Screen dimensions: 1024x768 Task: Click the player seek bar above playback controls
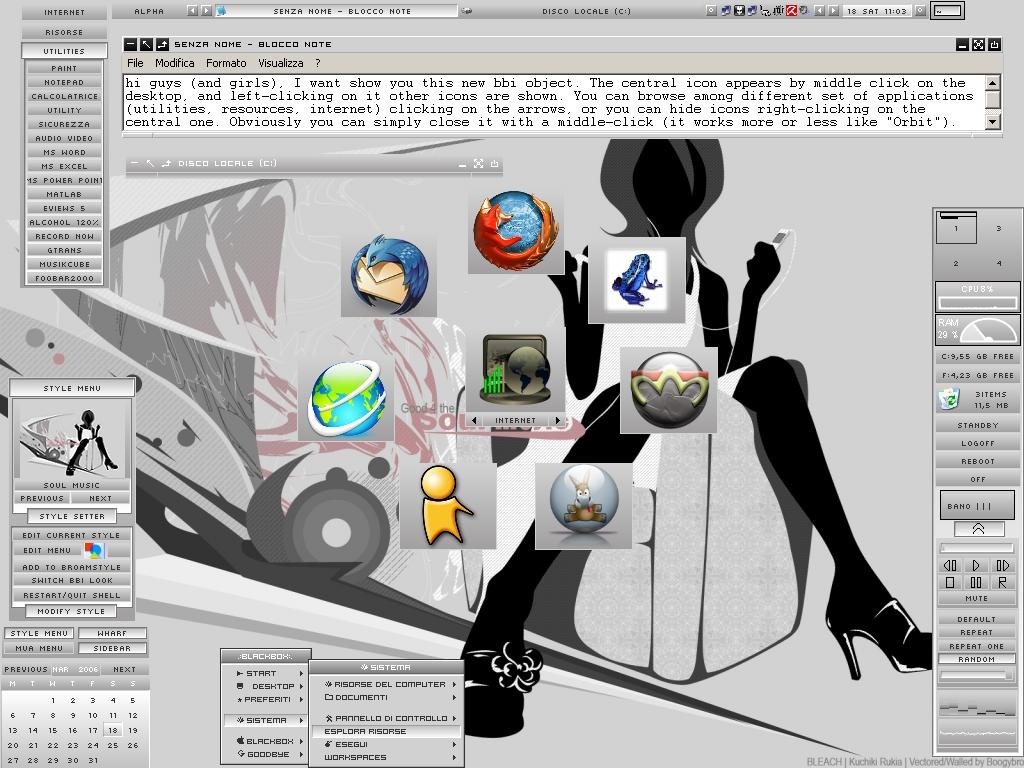[976, 548]
